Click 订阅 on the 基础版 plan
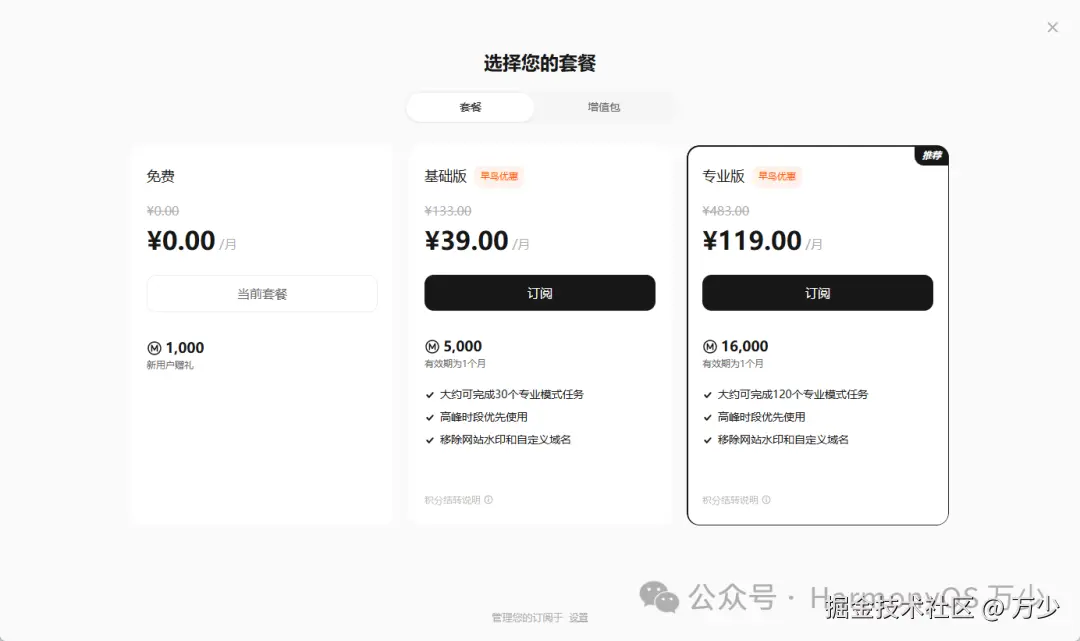The width and height of the screenshot is (1080, 641). pyautogui.click(x=540, y=292)
